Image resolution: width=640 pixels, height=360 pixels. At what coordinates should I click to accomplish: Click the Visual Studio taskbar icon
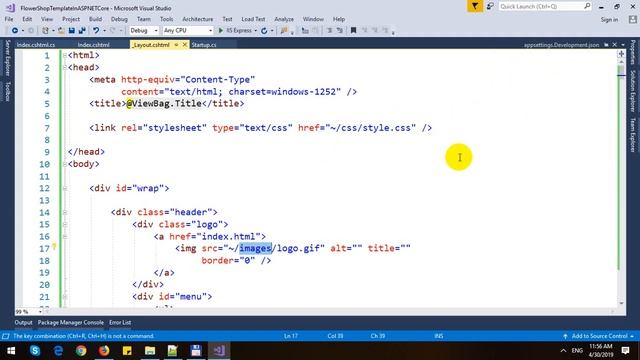click(219, 351)
